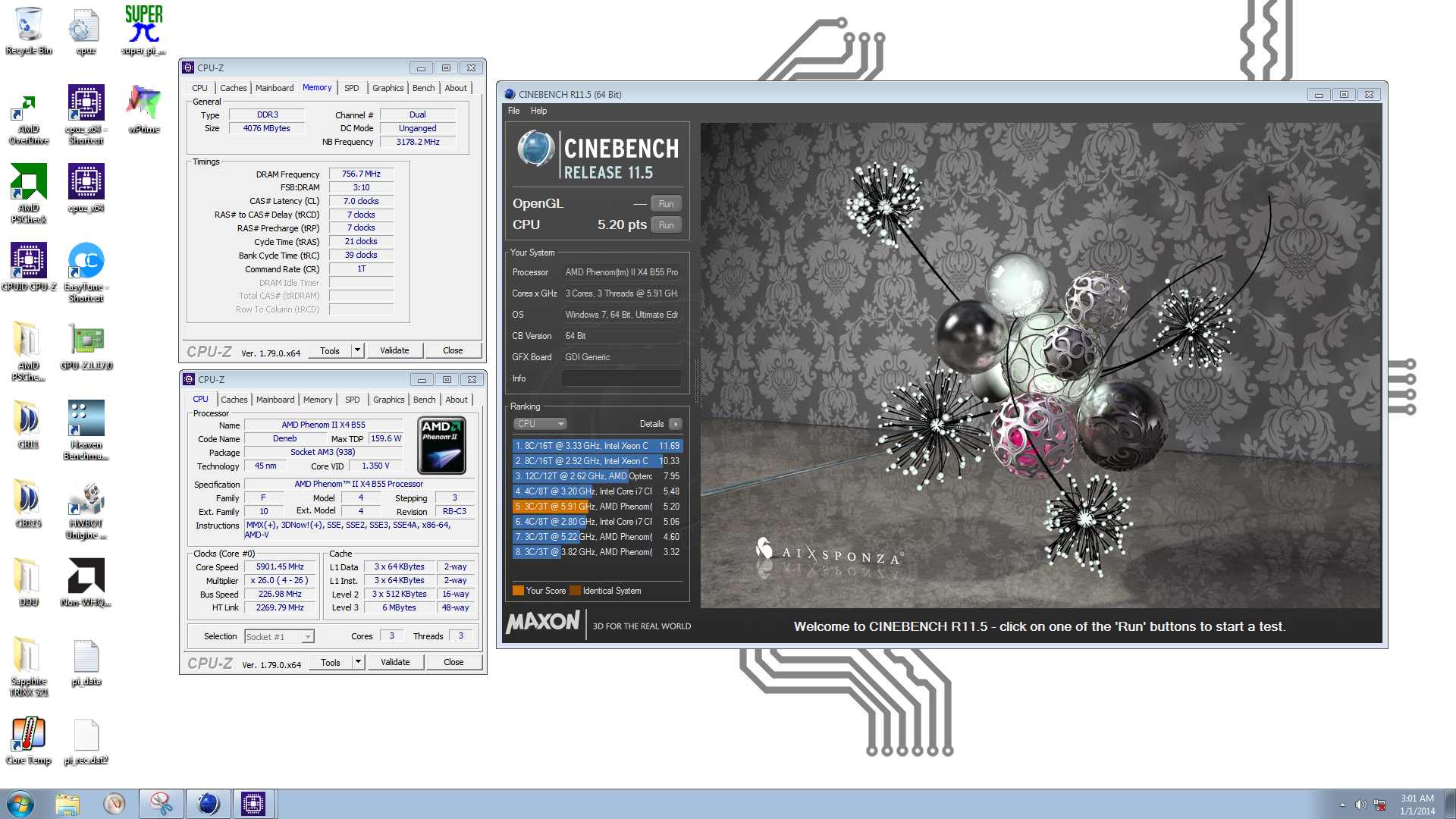Expand Tools dropdown arrow in bottom CPU-Z window

tap(358, 662)
